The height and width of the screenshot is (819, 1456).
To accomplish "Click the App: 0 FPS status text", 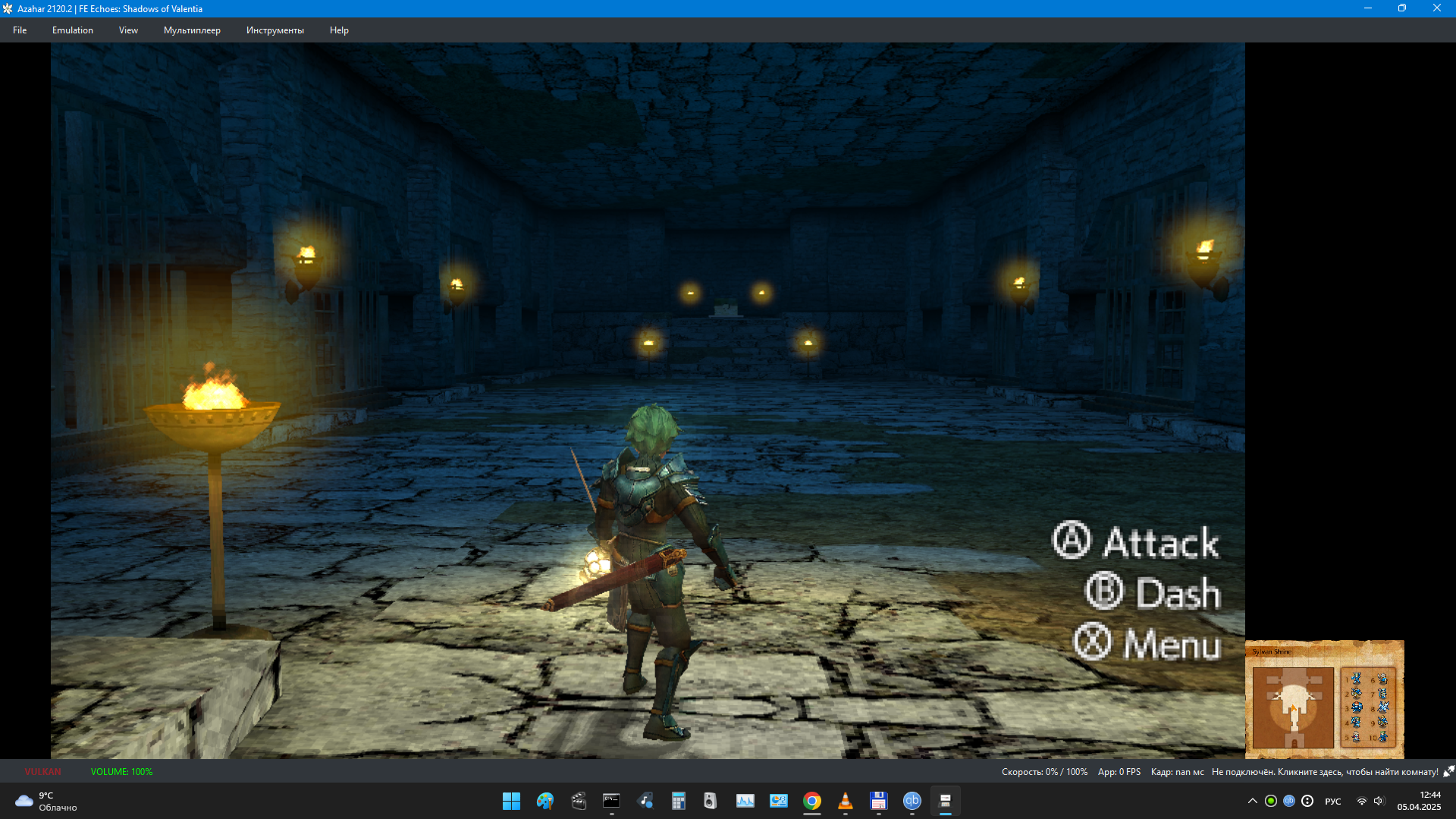I will pyautogui.click(x=1119, y=772).
